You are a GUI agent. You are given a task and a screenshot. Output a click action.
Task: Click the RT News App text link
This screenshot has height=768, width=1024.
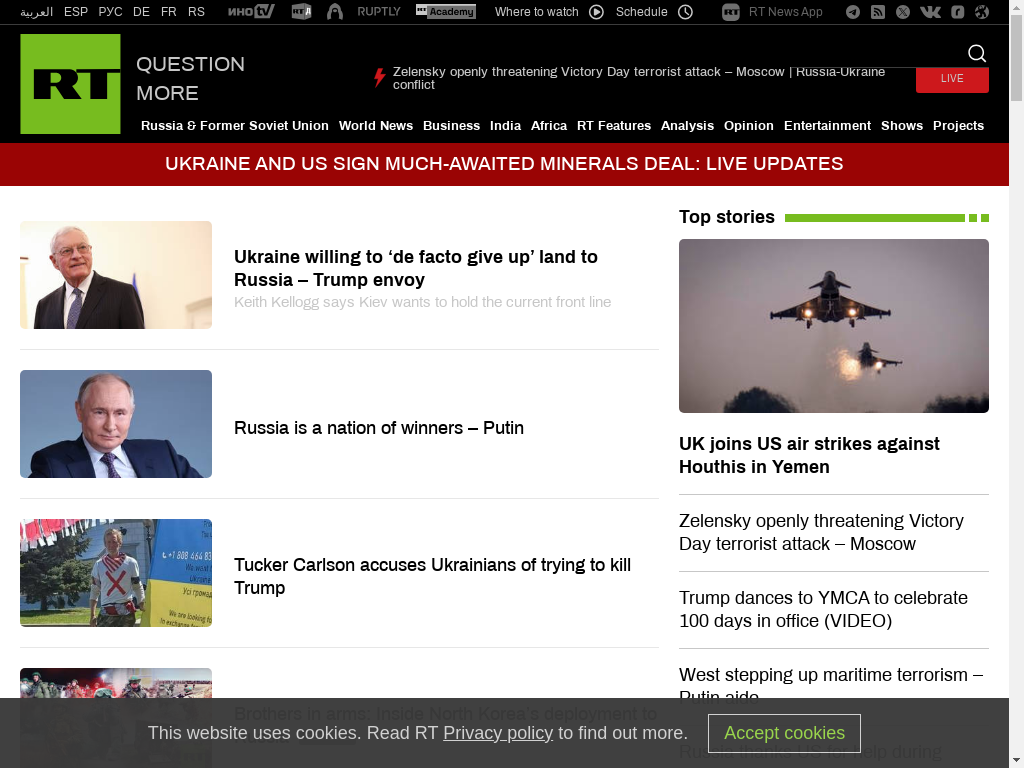coord(786,12)
